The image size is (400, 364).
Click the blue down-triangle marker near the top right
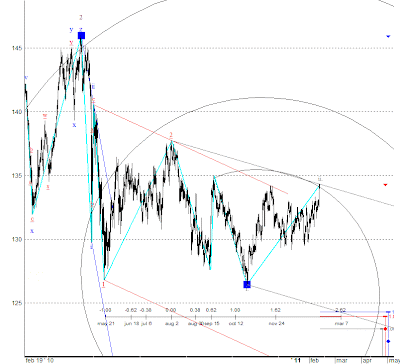(388, 36)
